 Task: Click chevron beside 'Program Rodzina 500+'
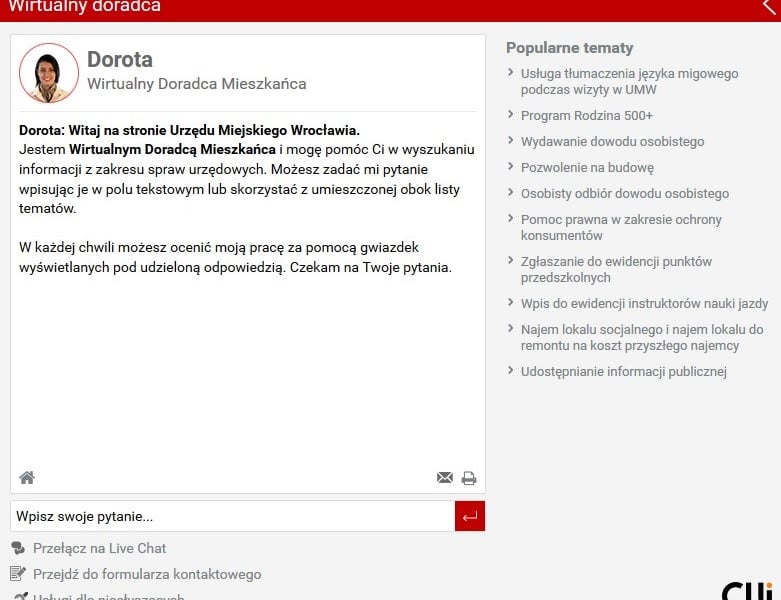point(511,115)
